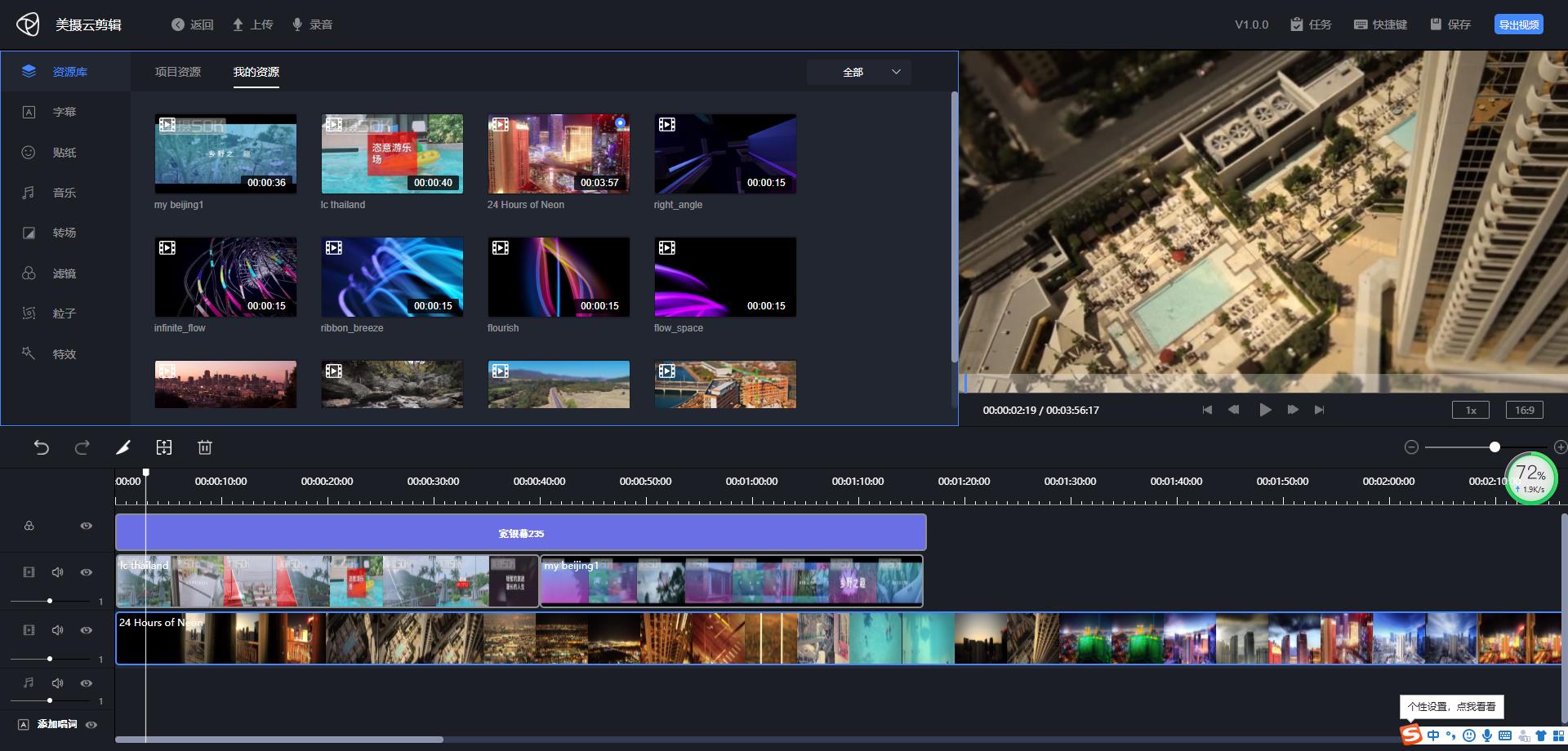
Task: Hide the top effect track with eye icon
Action: [x=86, y=526]
